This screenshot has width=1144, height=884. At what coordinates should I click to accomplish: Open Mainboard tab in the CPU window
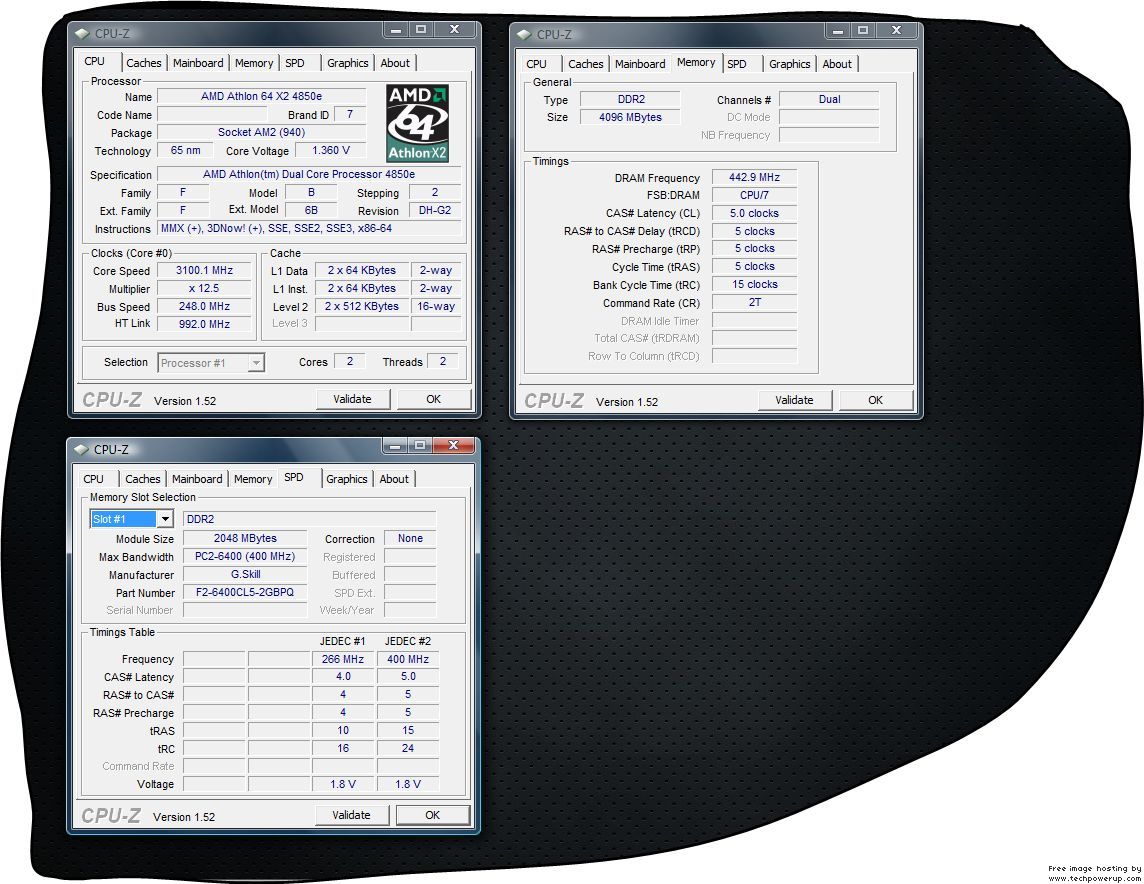[198, 63]
